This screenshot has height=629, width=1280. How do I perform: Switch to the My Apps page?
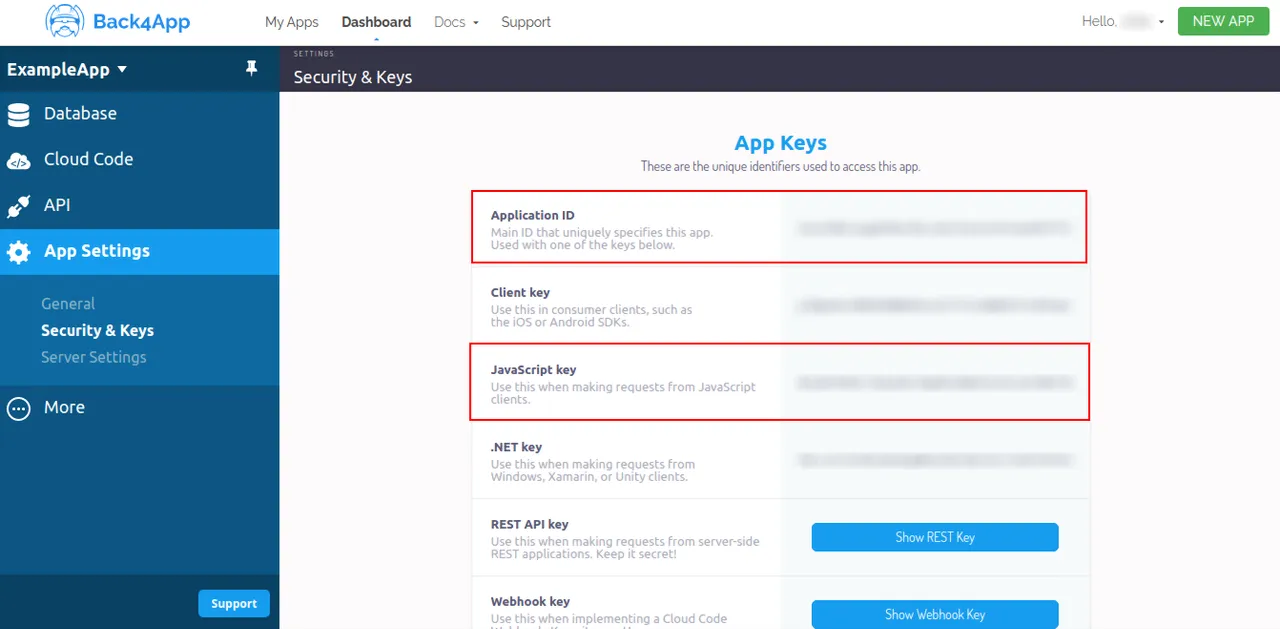coord(291,21)
